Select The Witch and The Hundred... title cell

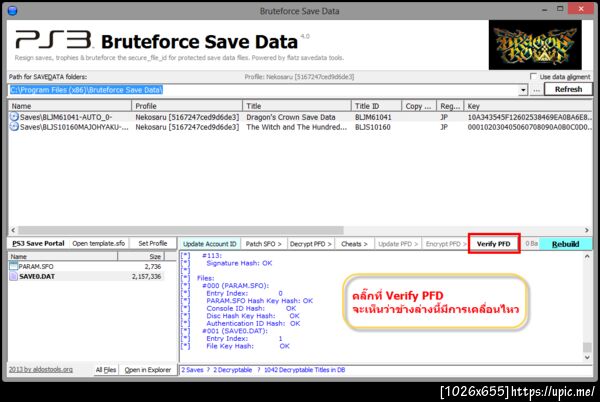[x=296, y=127]
